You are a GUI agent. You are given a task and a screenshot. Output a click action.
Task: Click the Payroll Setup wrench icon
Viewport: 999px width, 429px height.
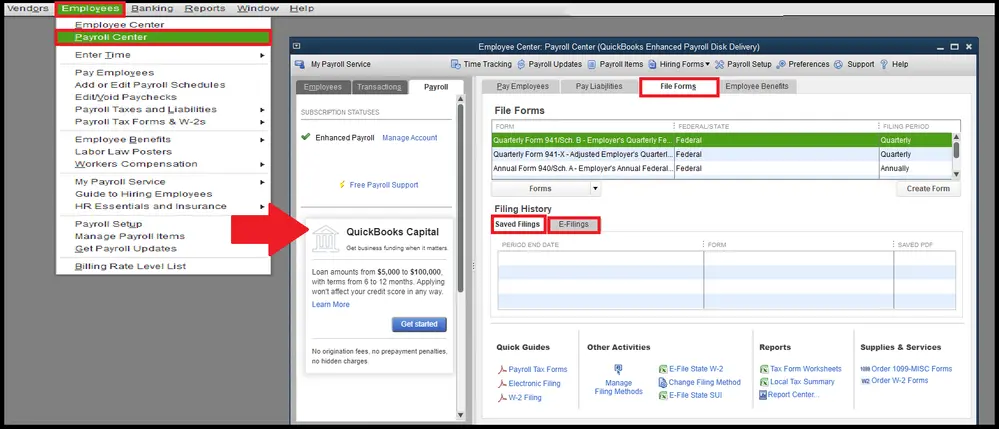(720, 64)
